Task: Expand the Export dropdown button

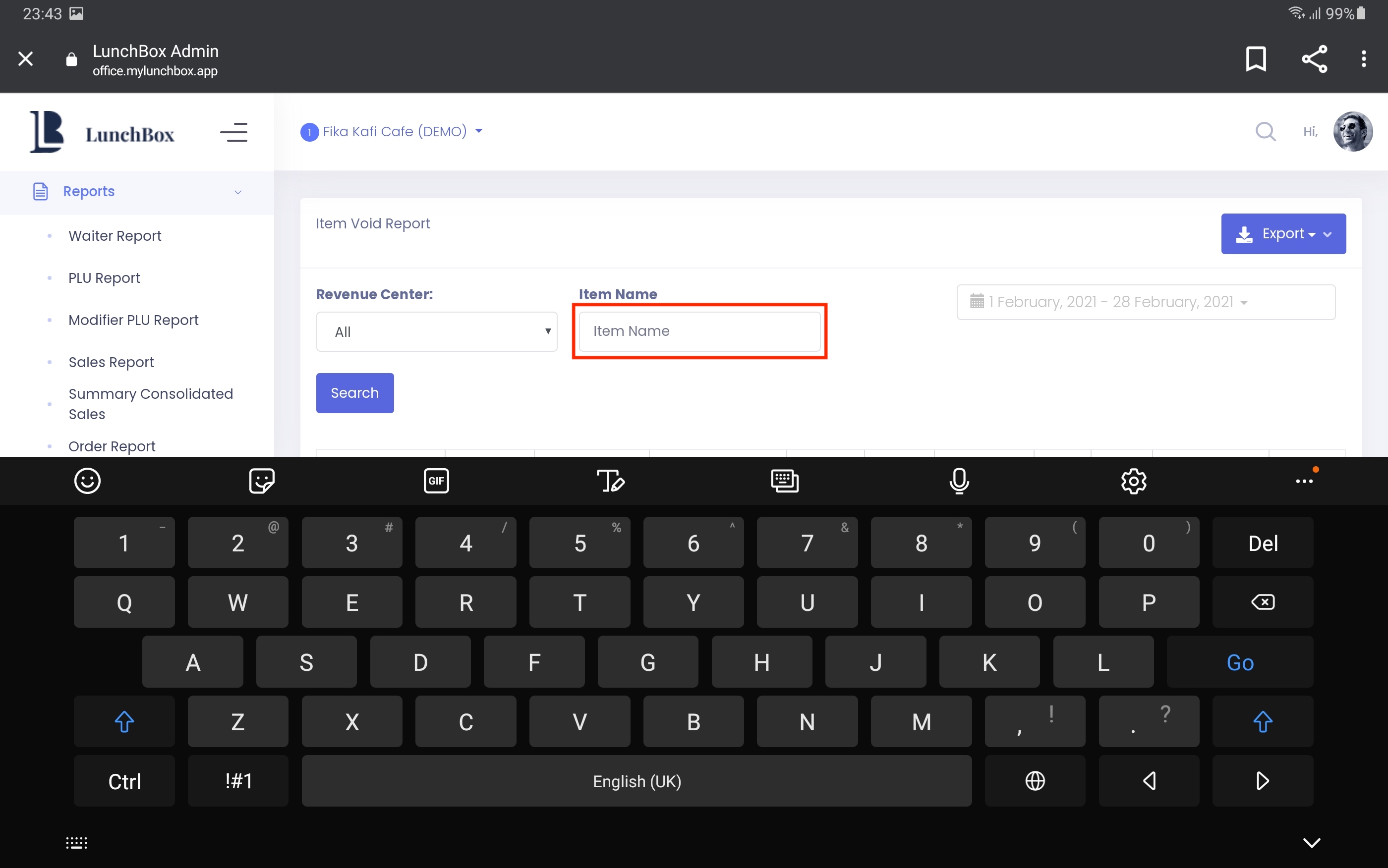Action: point(1283,234)
